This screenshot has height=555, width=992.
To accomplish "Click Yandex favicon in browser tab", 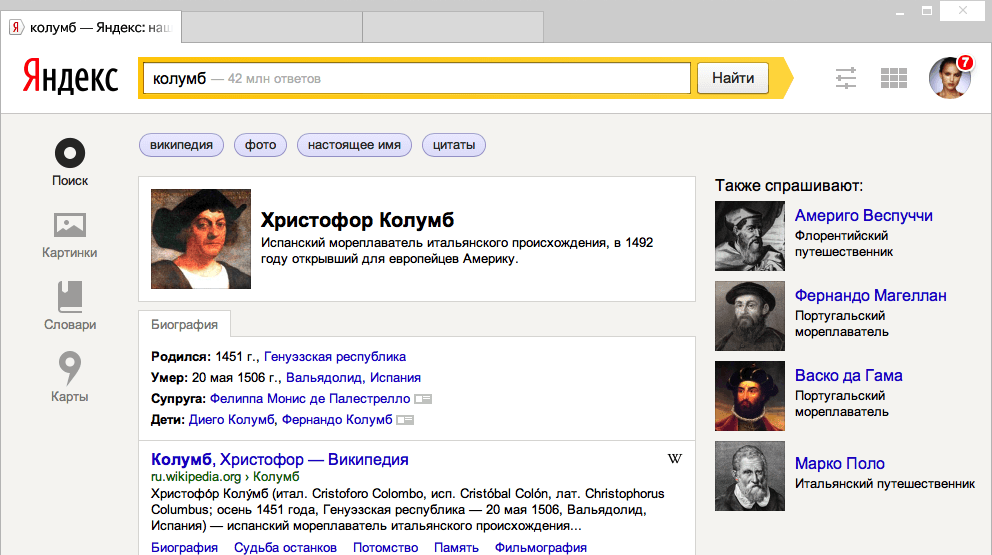I will 16,27.
